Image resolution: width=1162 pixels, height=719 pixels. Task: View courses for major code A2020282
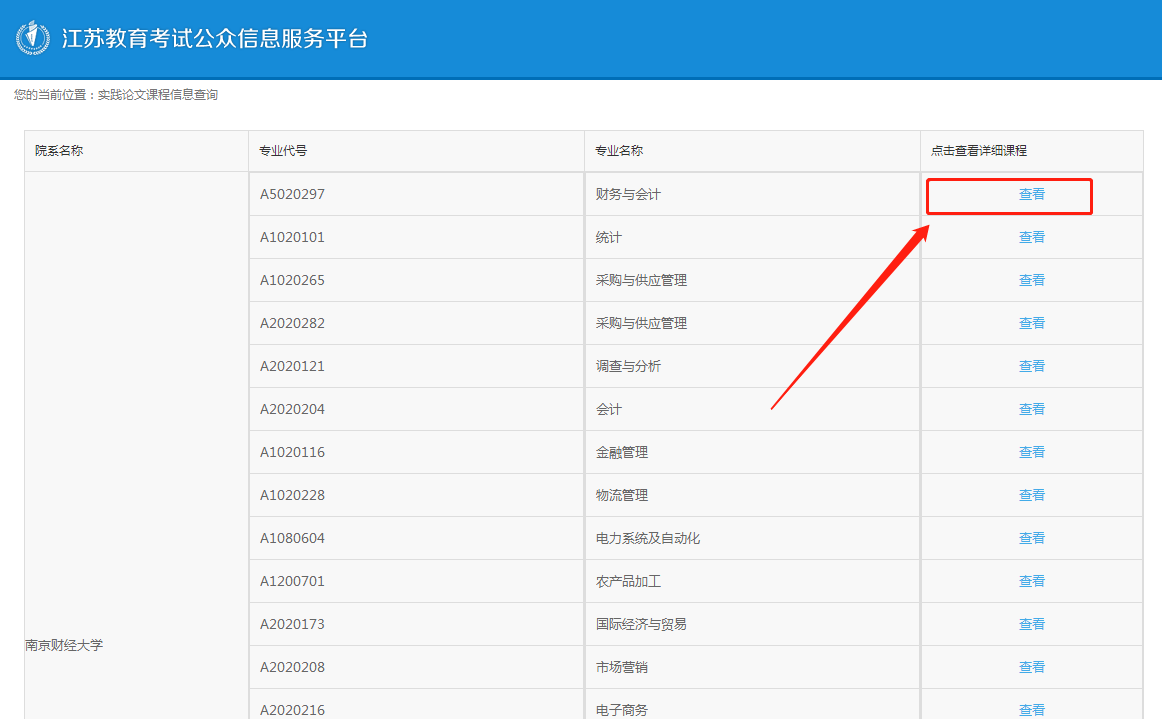click(1031, 324)
